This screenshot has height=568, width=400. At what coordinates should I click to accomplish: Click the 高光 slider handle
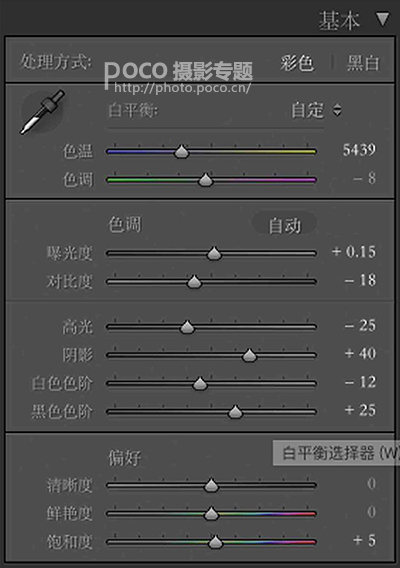coord(187,327)
